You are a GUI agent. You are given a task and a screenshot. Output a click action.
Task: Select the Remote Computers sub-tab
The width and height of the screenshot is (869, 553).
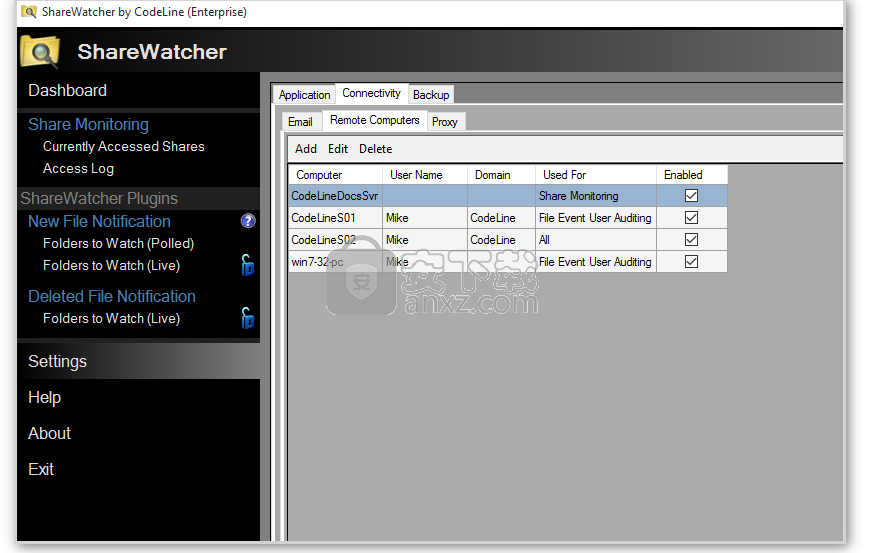click(x=375, y=120)
